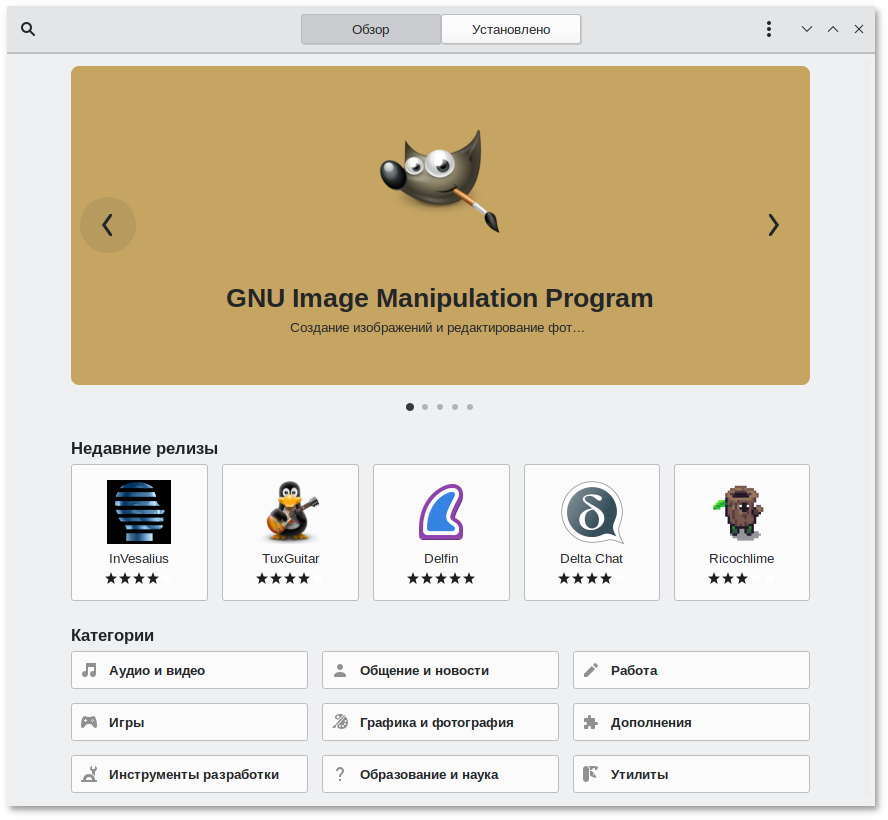Advance to the next featured banner
Viewport: 888px width, 820px height.
[773, 225]
